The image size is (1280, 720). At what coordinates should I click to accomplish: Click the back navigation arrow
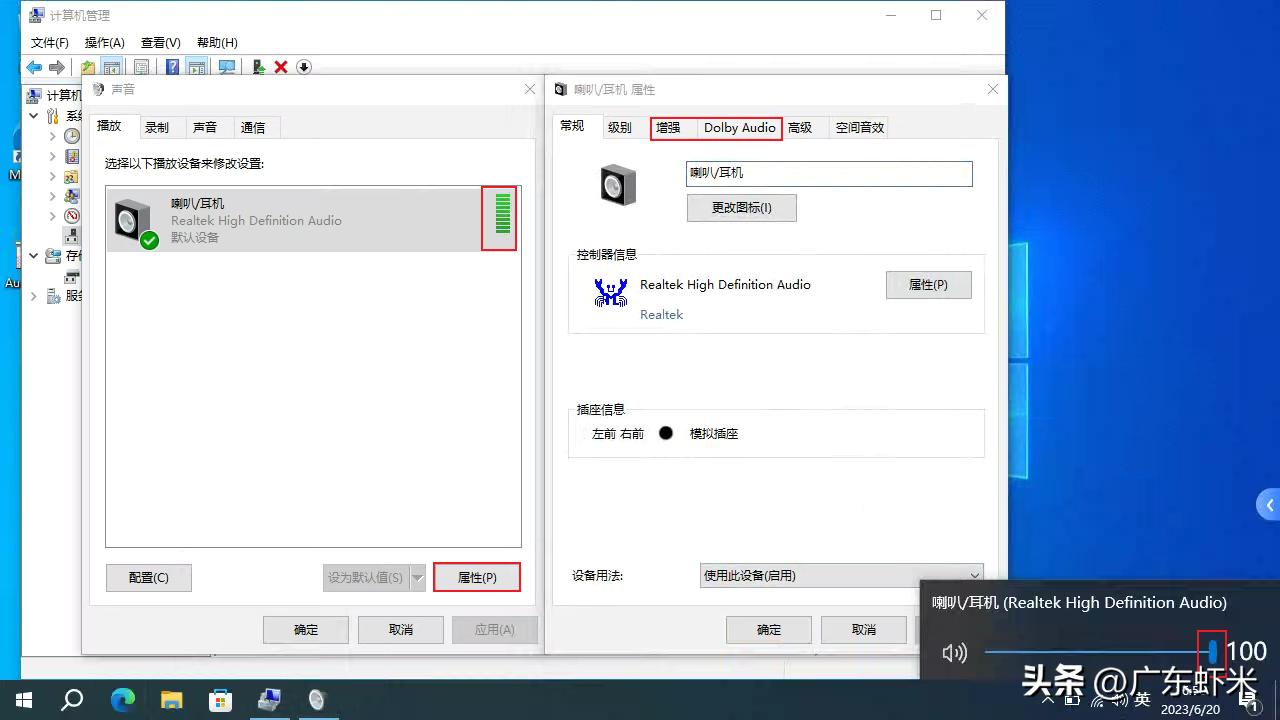[34, 67]
